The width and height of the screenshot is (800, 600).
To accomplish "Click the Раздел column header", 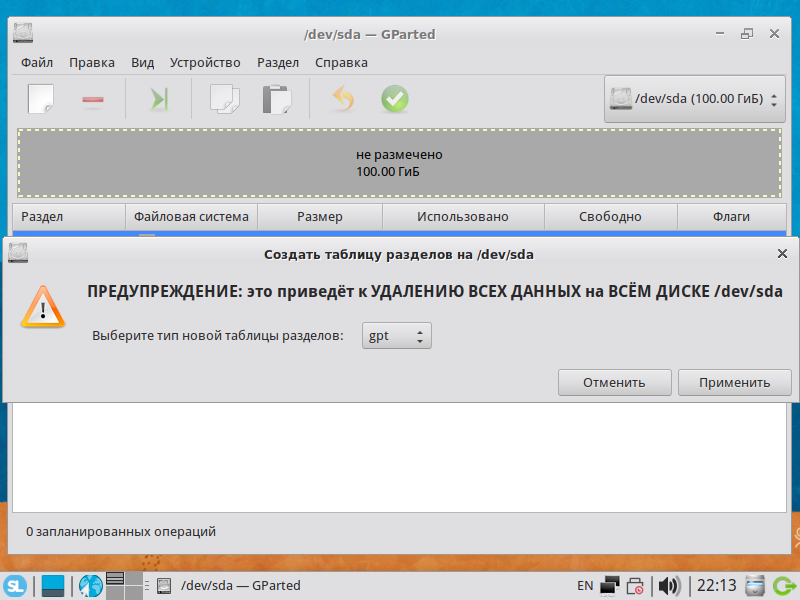I will click(x=69, y=217).
